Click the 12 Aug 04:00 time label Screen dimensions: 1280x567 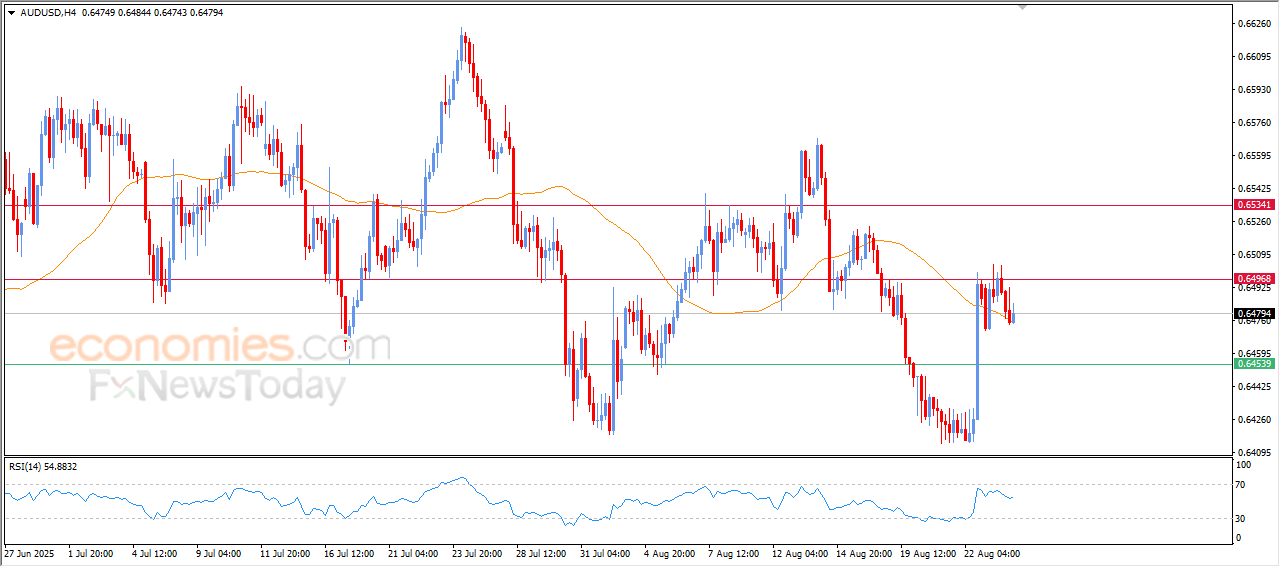pos(798,552)
